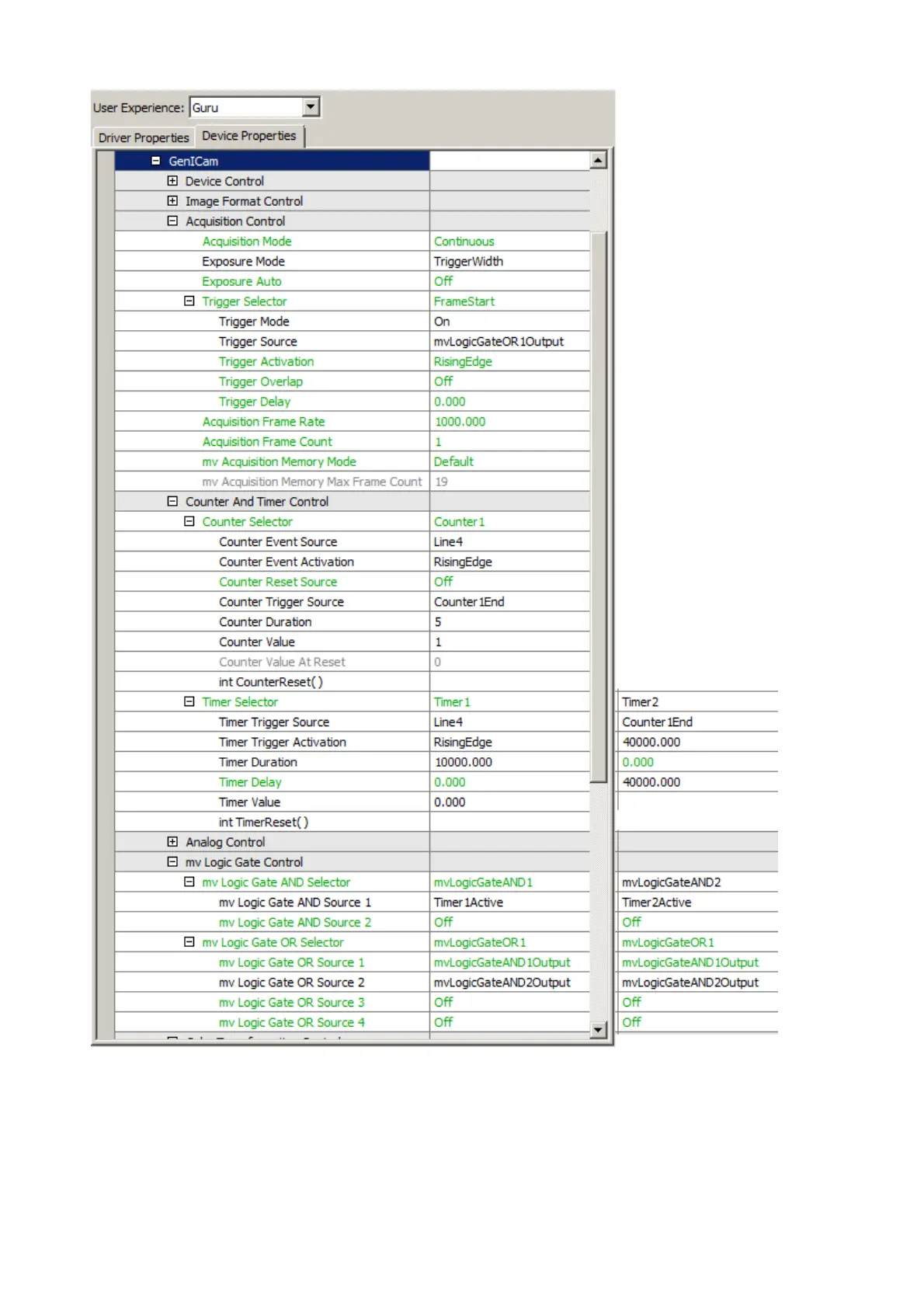Viewport: 924px width, 1308px height.
Task: Click the scrollbar up arrow
Action: tap(598, 161)
